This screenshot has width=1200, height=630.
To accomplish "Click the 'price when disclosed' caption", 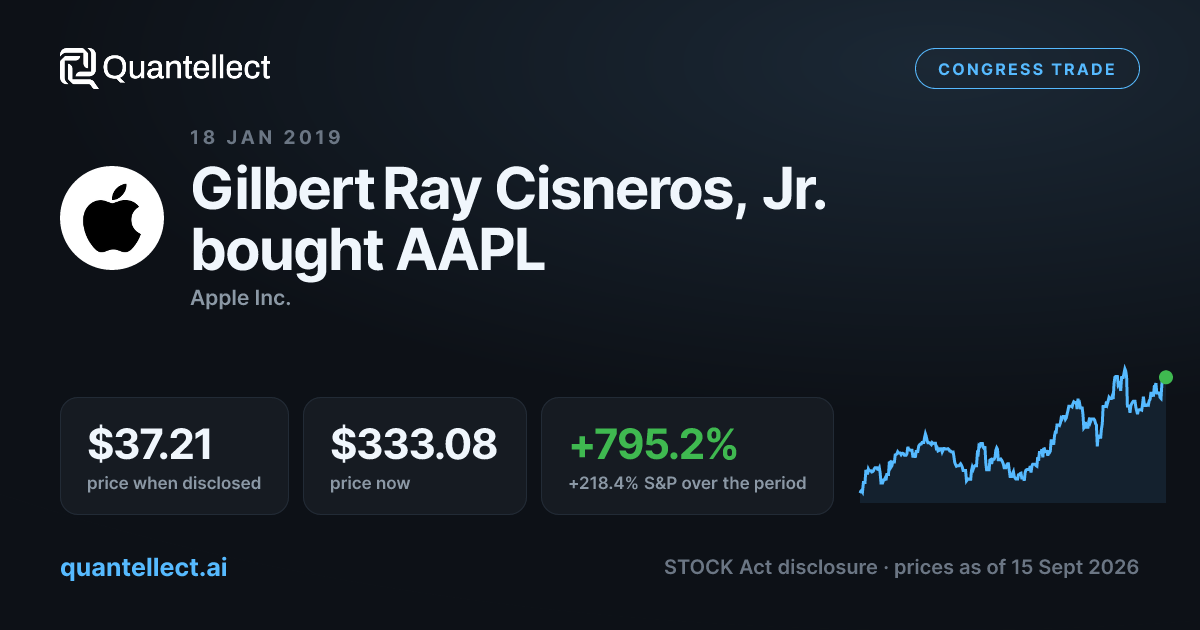I will [174, 483].
